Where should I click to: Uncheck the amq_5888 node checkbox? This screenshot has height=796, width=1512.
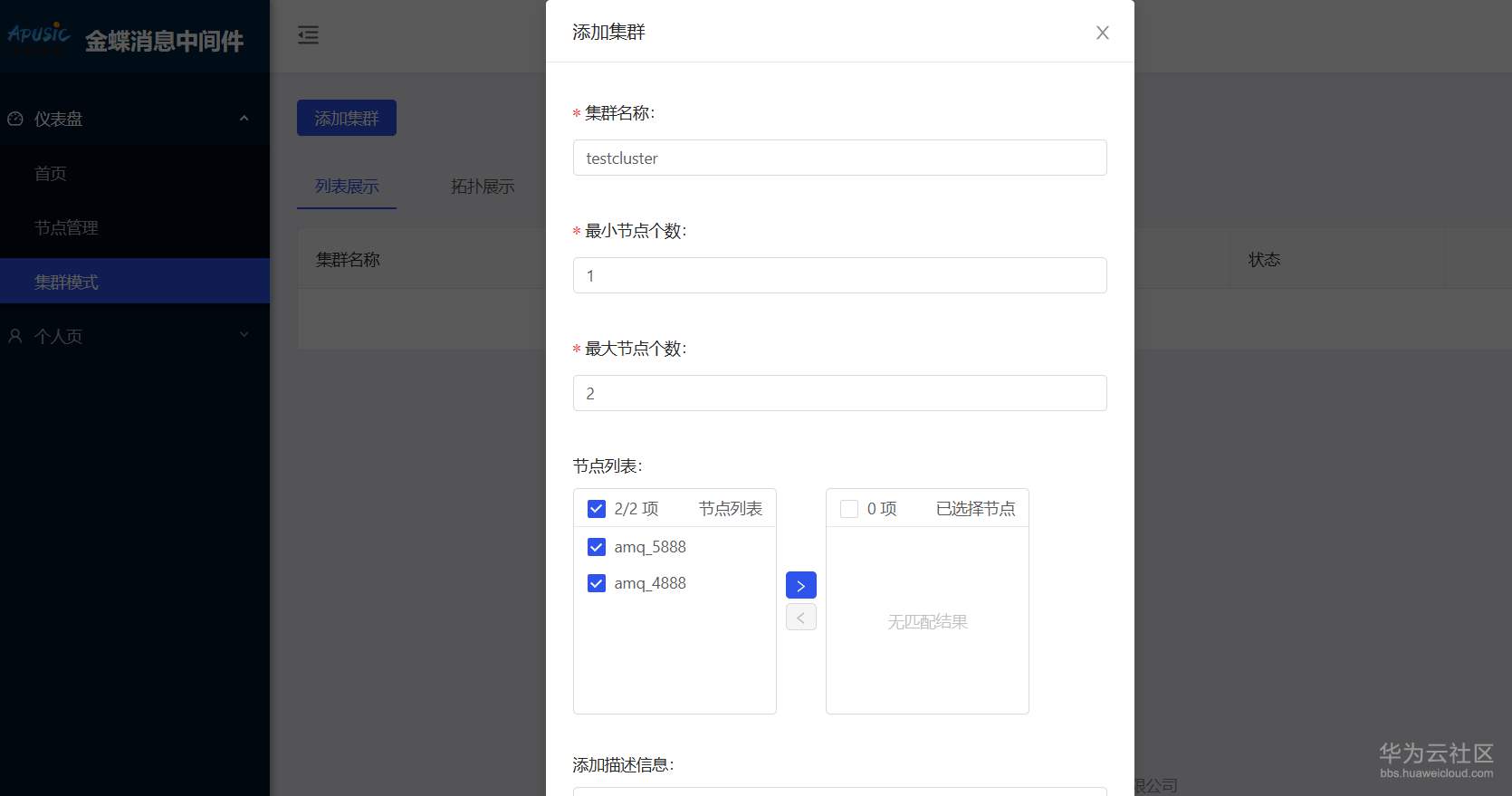597,547
